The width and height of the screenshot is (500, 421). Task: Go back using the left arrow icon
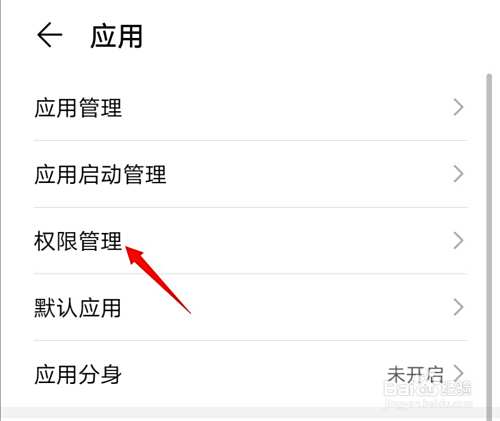pos(50,35)
